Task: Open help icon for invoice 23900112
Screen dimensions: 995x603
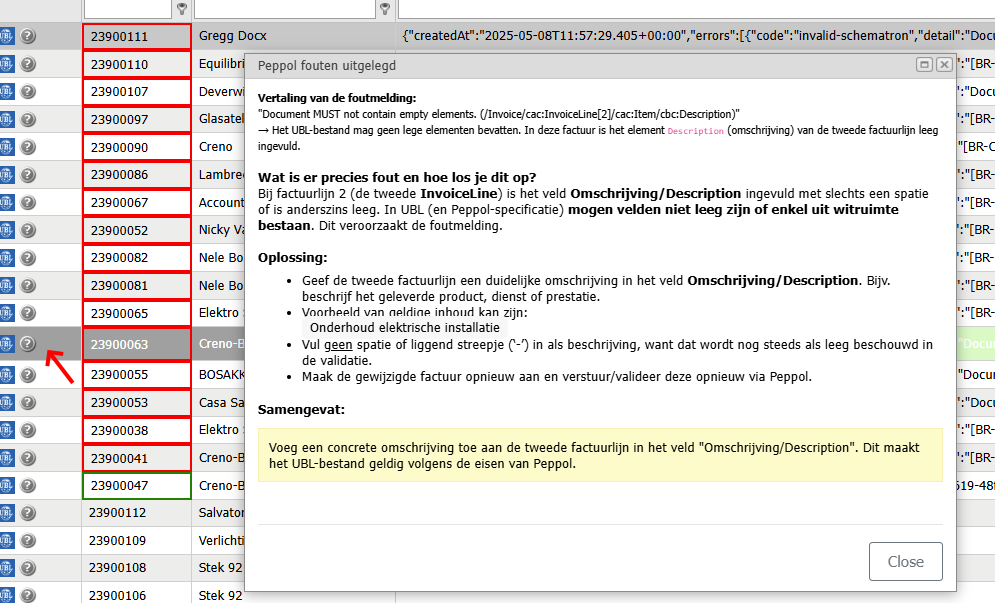Action: pyautogui.click(x=27, y=513)
